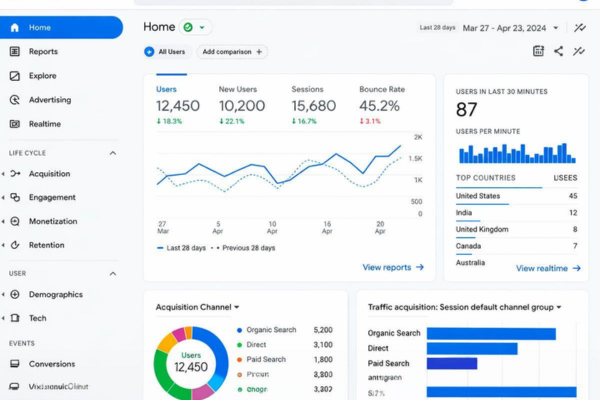Click the Explore icon in sidebar
Viewport: 600px width, 400px height.
click(15, 76)
